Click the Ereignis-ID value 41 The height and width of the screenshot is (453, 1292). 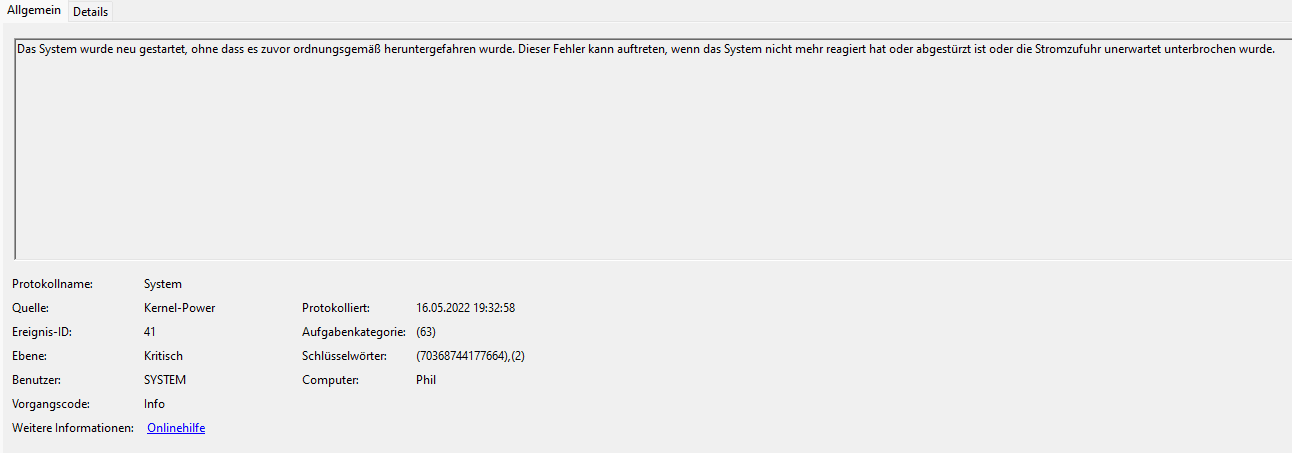pos(150,332)
